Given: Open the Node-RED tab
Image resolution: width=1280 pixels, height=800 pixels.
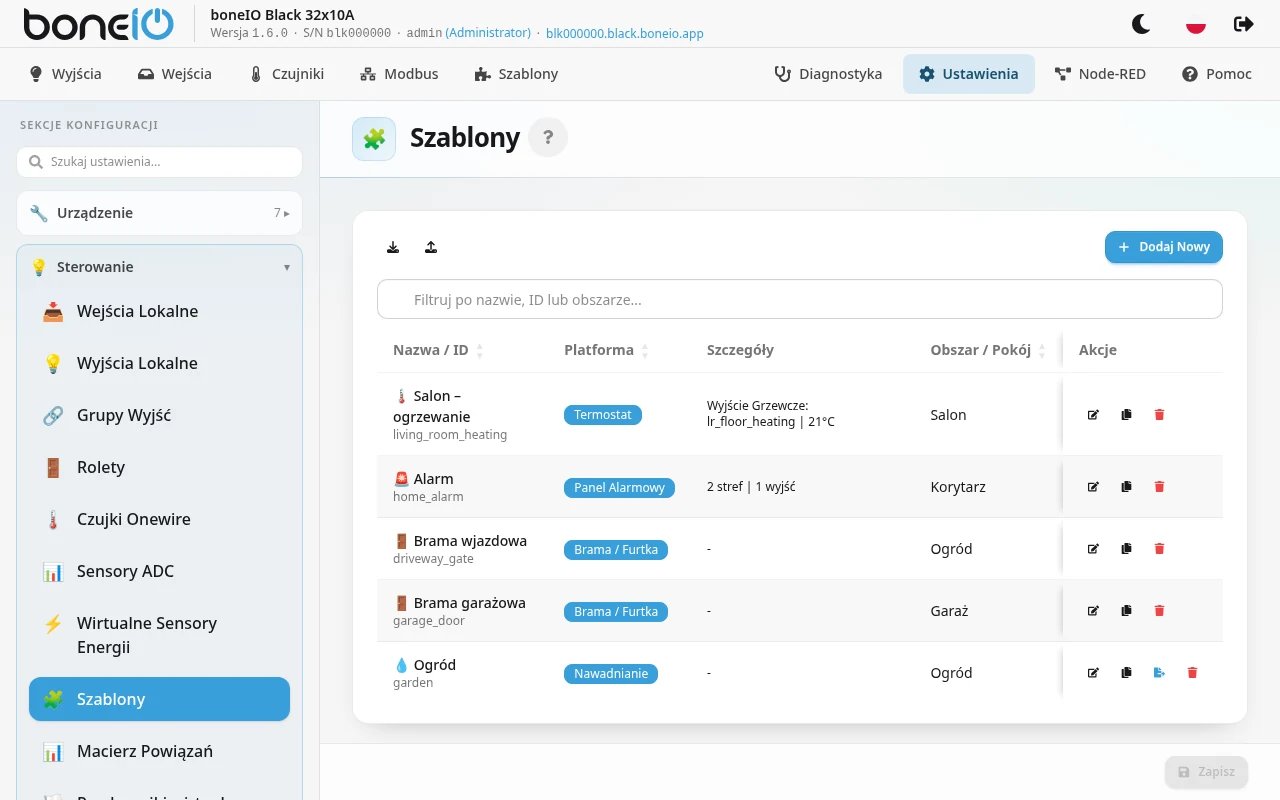Looking at the screenshot, I should click(1100, 74).
